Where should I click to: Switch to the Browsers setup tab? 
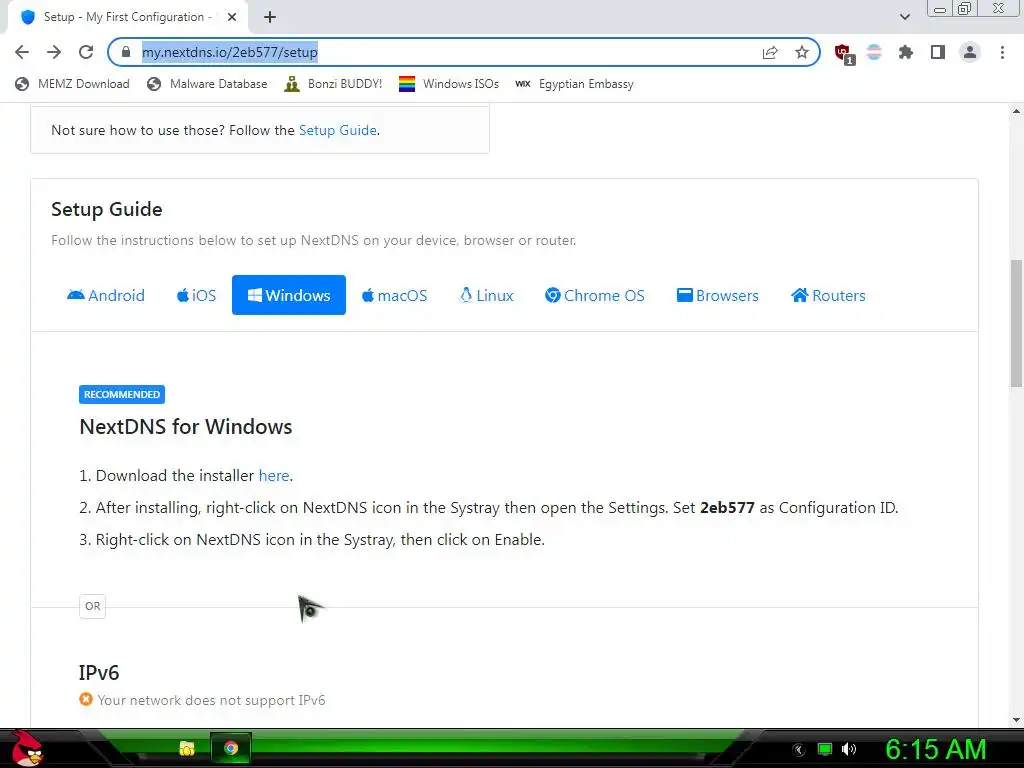718,295
